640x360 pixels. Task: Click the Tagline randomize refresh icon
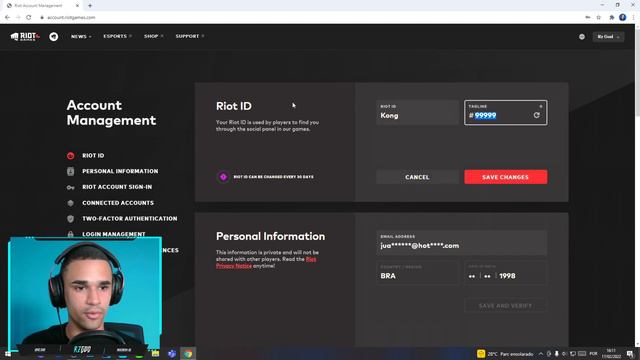pyautogui.click(x=536, y=116)
